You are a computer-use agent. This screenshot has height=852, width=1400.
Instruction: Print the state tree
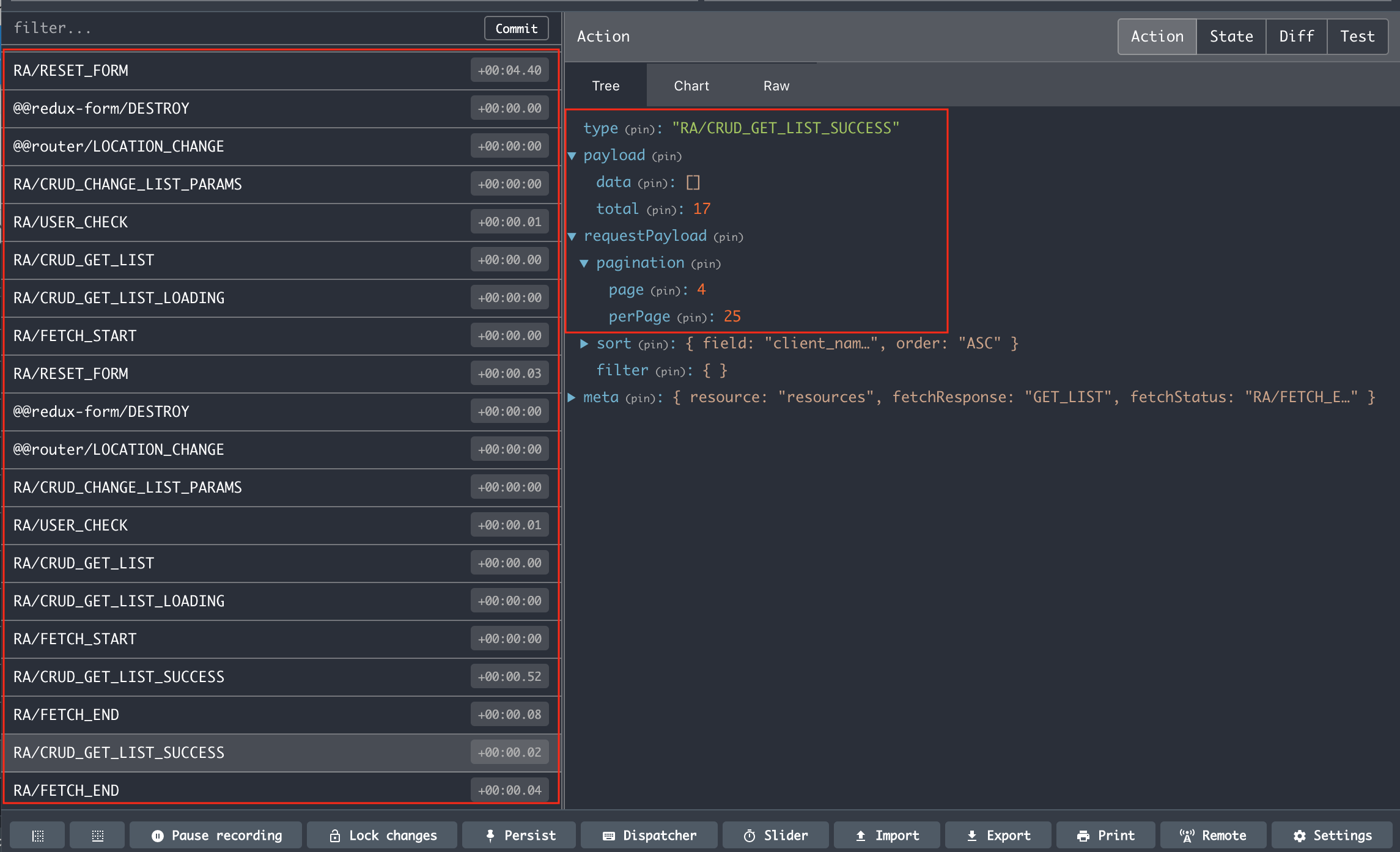[x=1105, y=835]
